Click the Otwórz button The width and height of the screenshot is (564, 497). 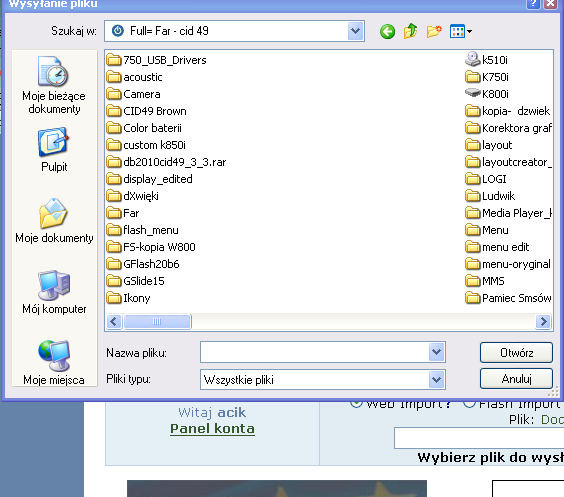click(x=516, y=352)
